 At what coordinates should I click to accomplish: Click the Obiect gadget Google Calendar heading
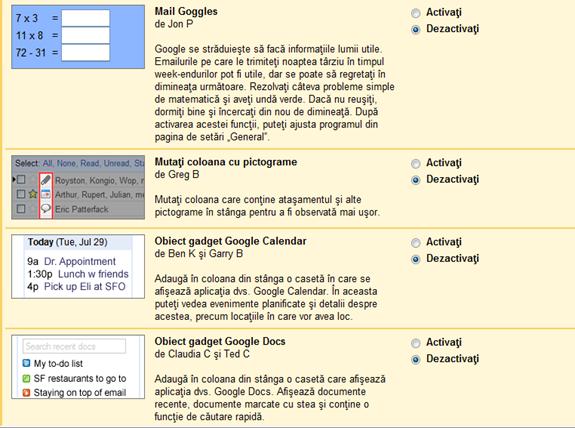coord(230,241)
